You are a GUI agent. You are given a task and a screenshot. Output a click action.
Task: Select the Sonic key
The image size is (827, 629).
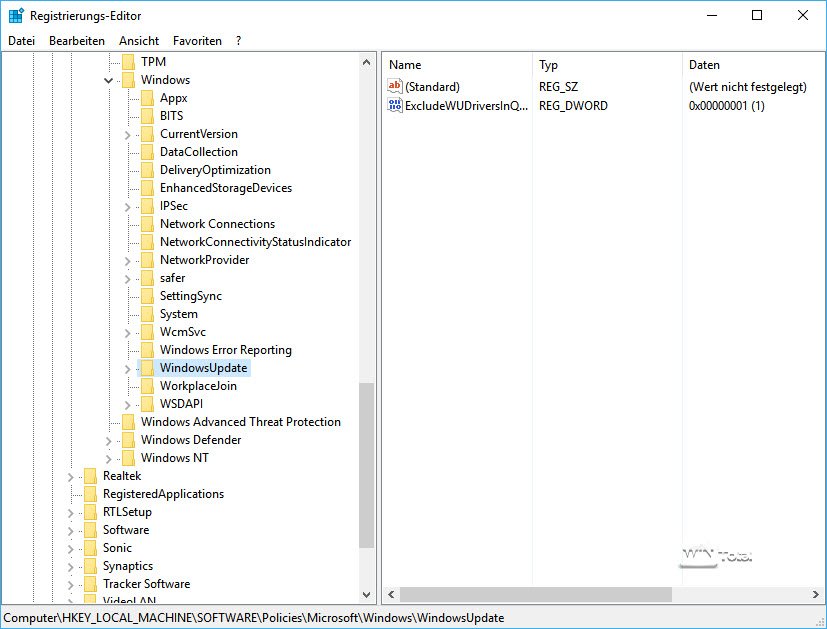[x=117, y=548]
